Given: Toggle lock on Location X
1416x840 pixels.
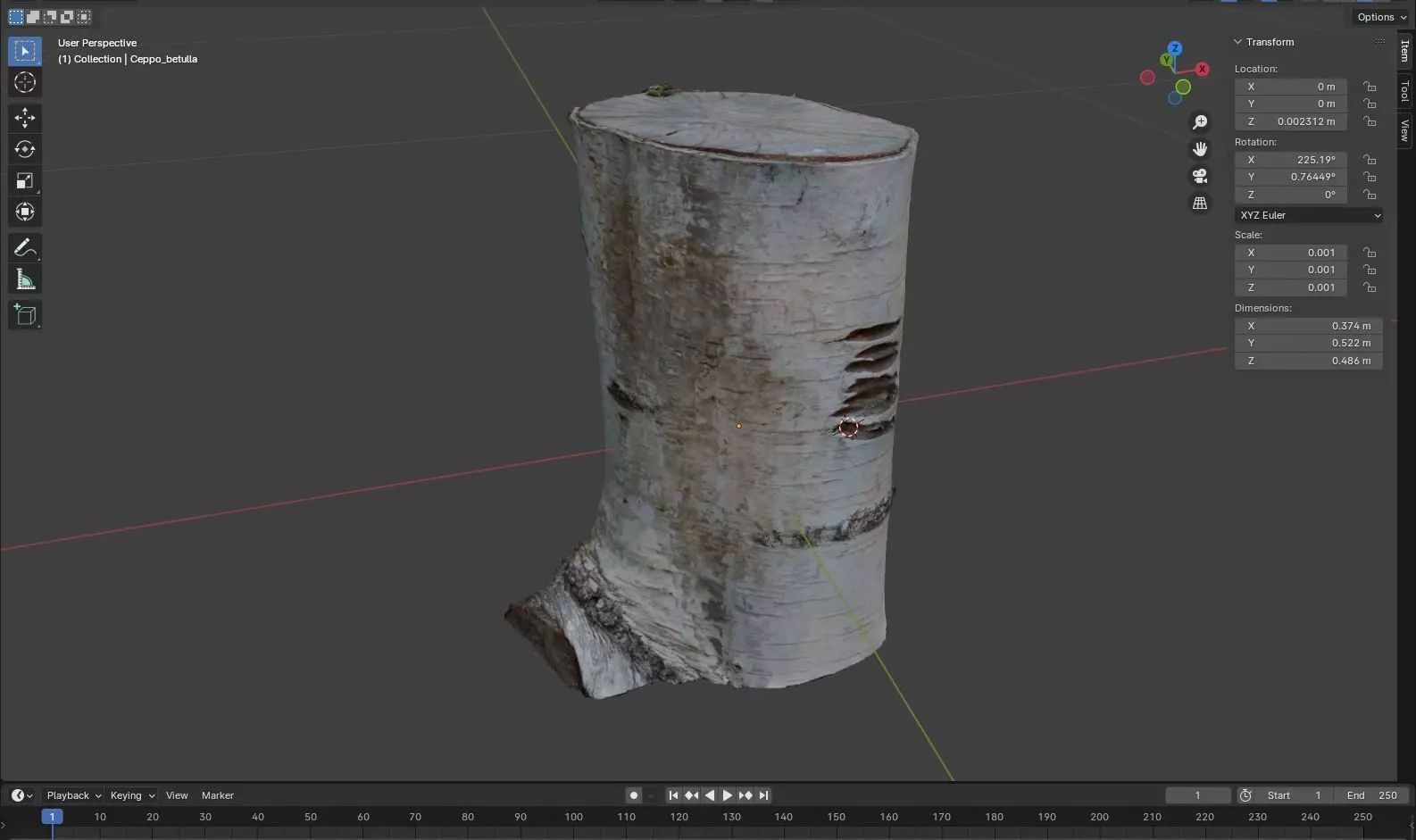Looking at the screenshot, I should coord(1369,87).
